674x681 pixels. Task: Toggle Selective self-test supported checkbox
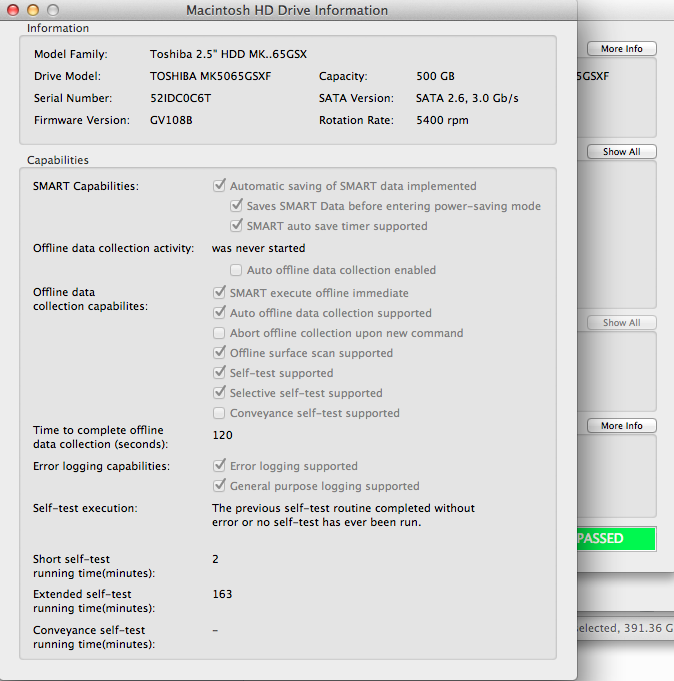(219, 393)
